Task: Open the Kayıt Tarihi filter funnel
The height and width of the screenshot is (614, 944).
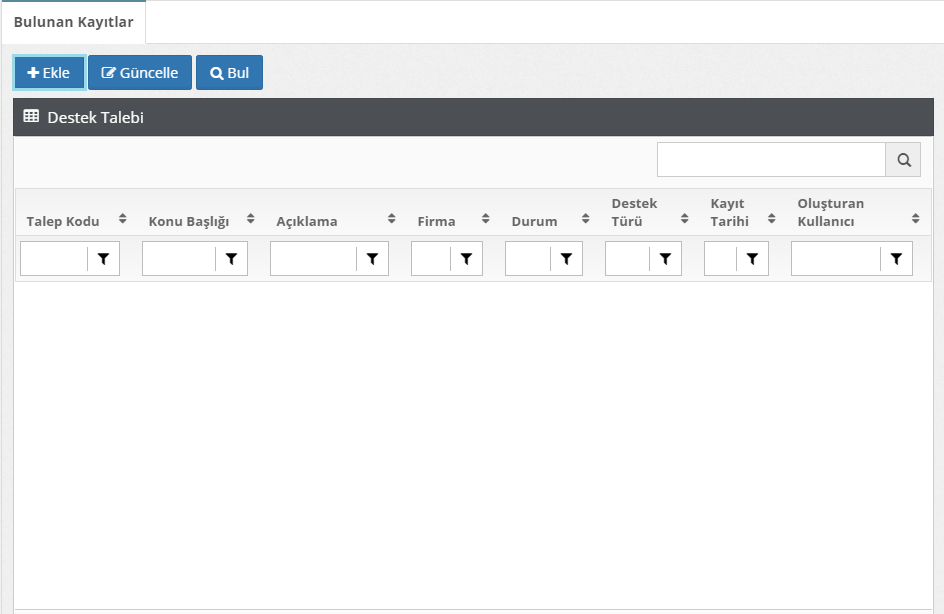Action: [752, 259]
